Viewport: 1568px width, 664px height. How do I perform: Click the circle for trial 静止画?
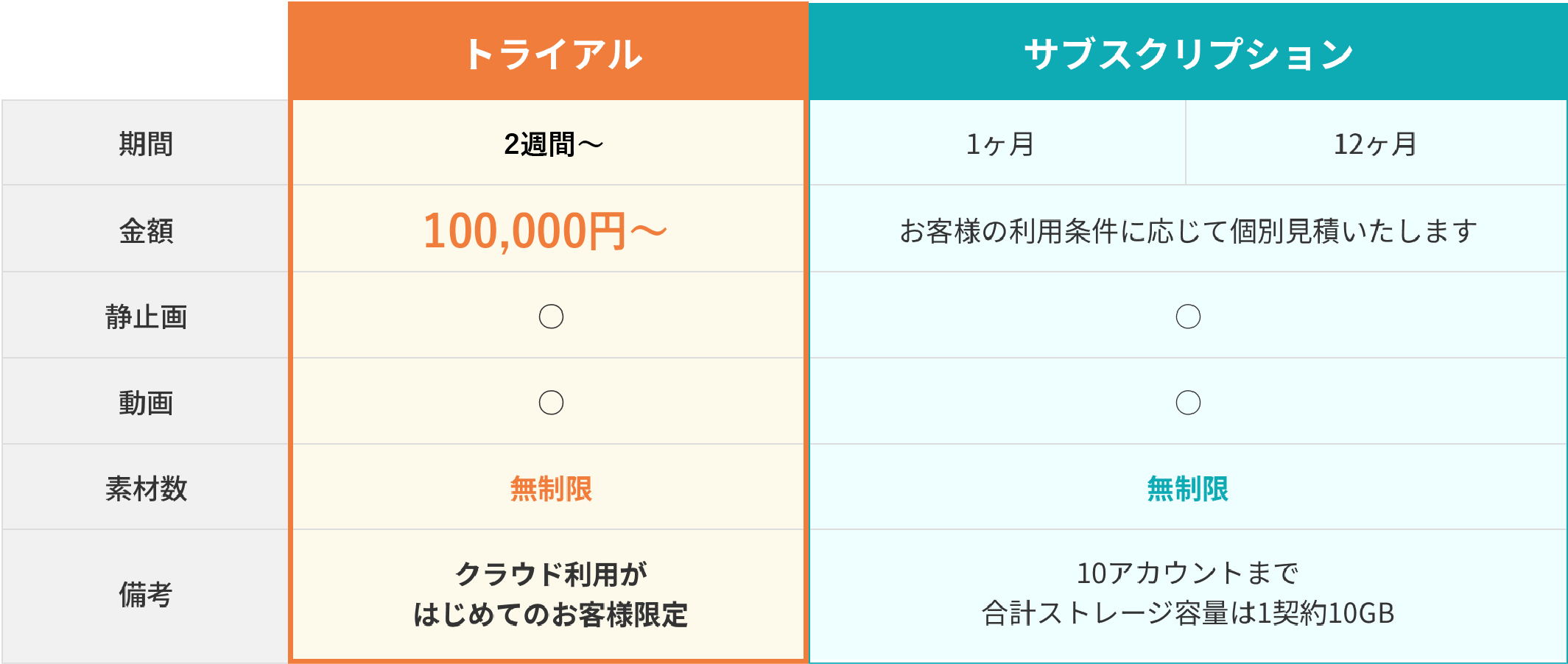tap(551, 317)
